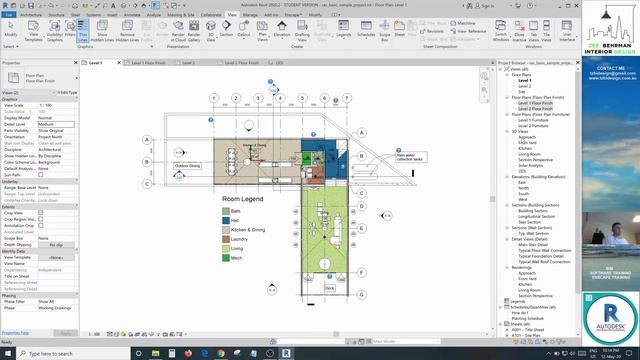640x360 pixels.
Task: Open Firefox from the taskbar
Action: pos(188,353)
